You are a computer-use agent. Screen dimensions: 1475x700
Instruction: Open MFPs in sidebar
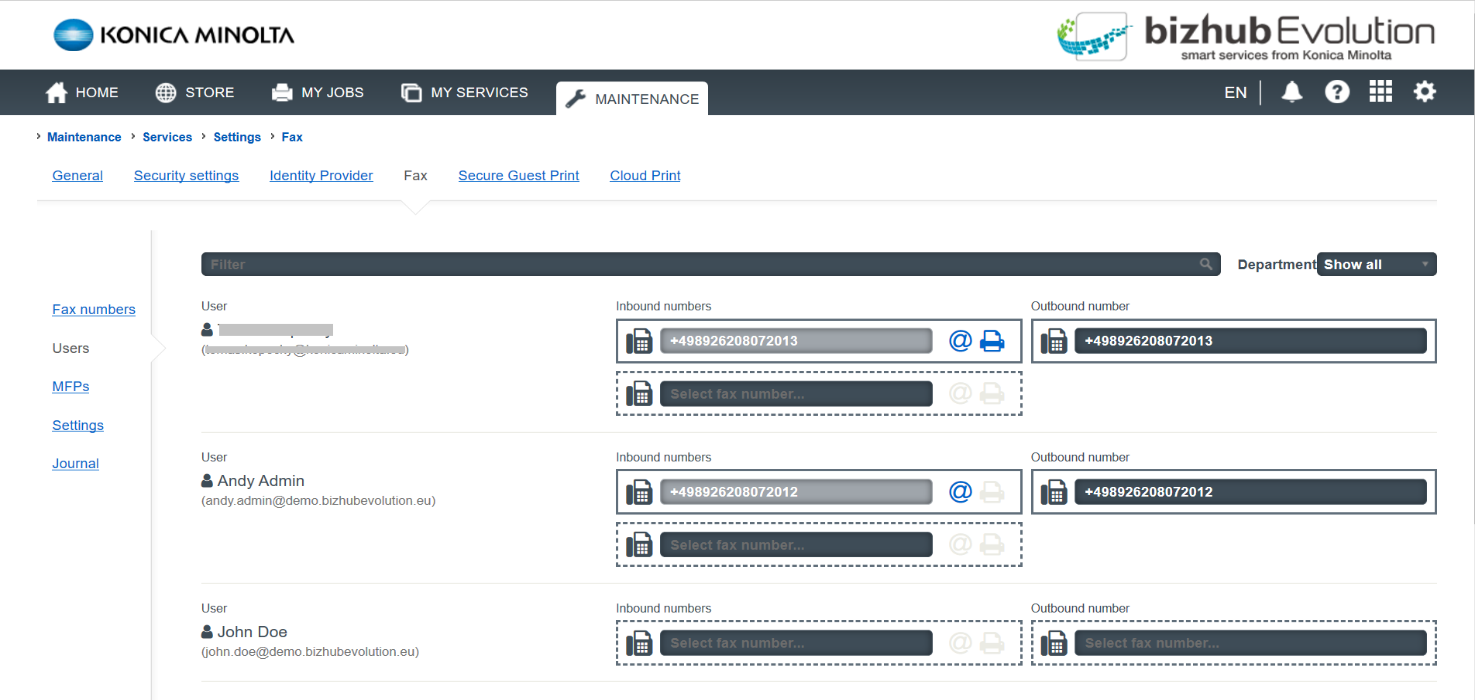coord(71,386)
